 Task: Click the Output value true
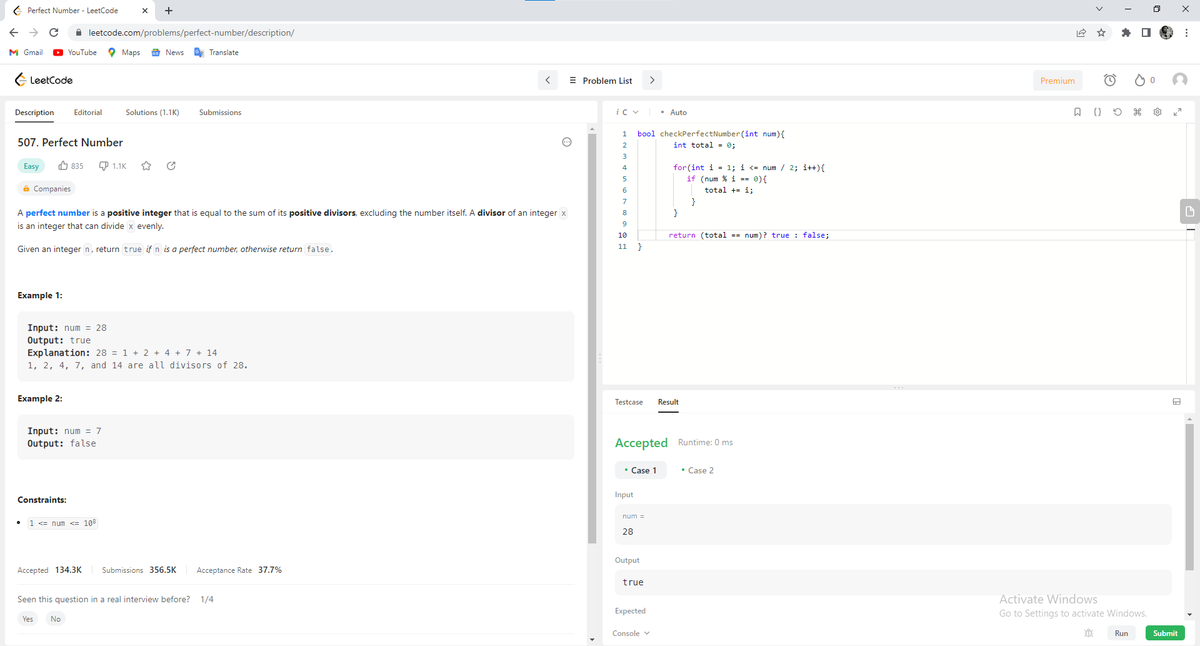coord(633,582)
